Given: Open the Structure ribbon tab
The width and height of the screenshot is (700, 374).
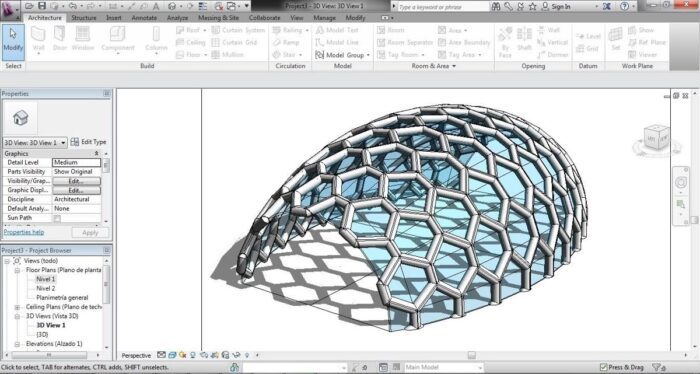Looking at the screenshot, I should coord(84,18).
